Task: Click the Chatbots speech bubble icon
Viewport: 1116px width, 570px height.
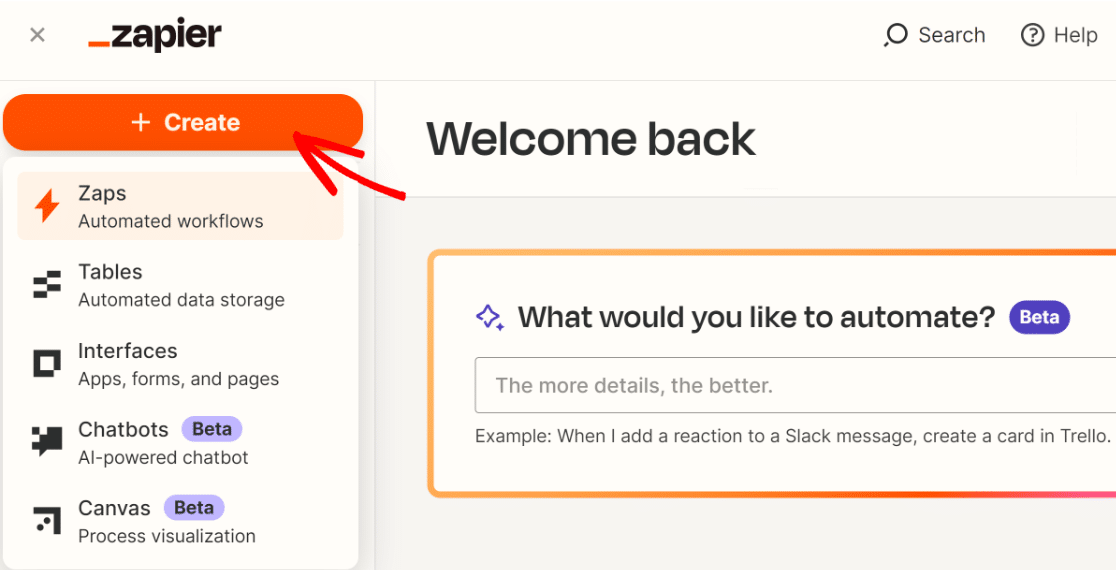Action: tap(47, 442)
